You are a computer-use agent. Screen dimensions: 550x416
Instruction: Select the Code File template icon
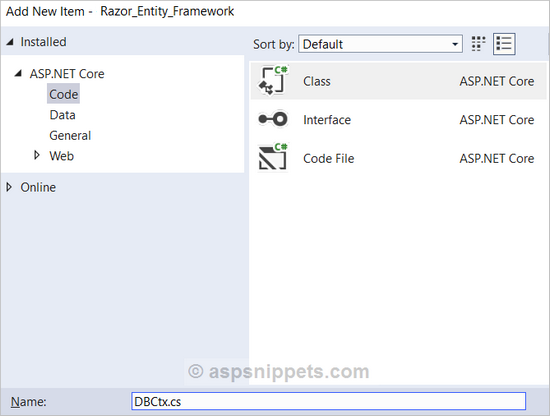(x=273, y=157)
